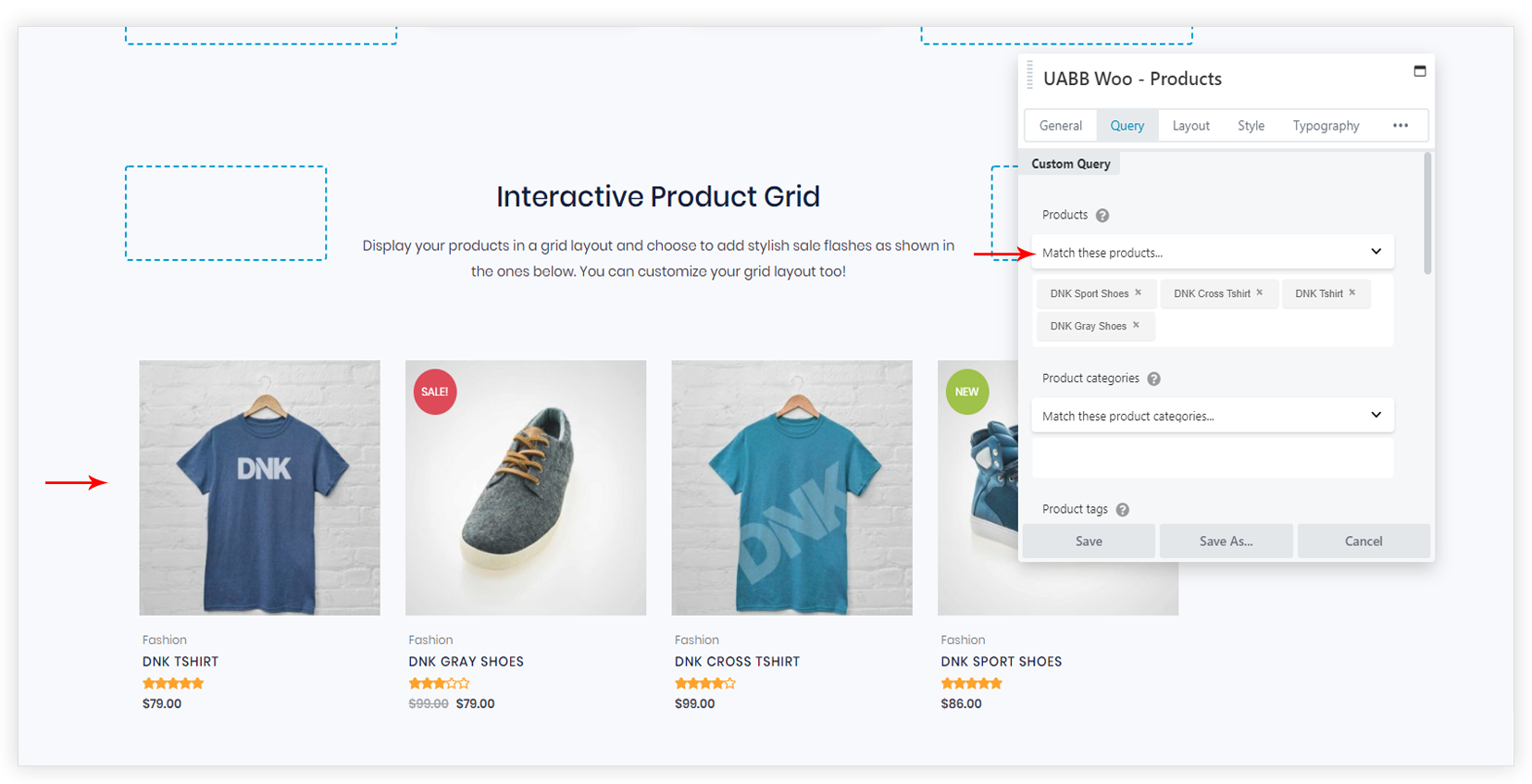Viewport: 1532px width, 784px height.
Task: Click help icon beside Product tags
Action: [1123, 510]
